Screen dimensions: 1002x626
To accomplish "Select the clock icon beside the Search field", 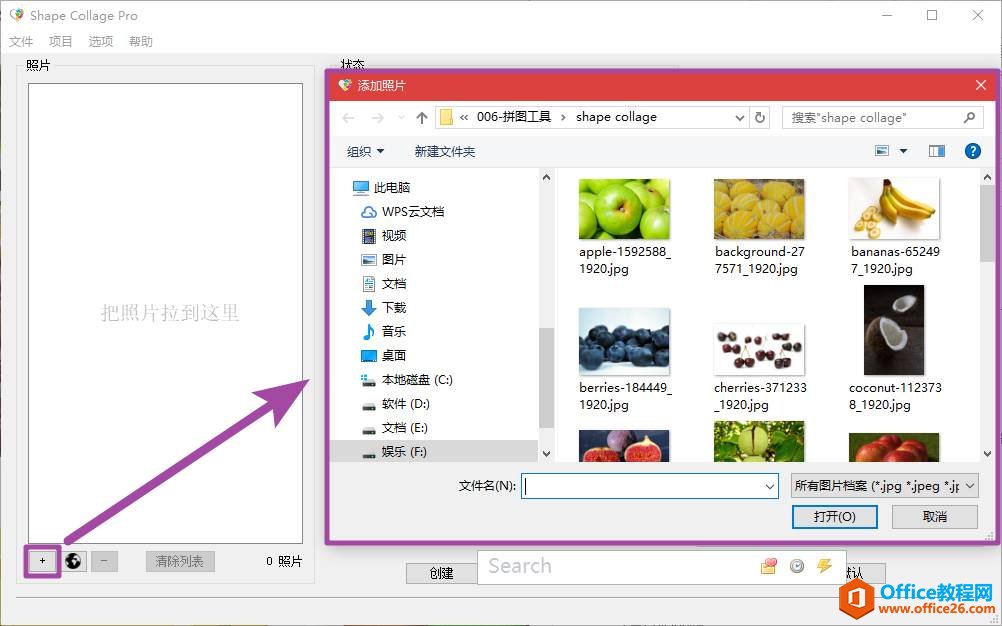I will (797, 566).
